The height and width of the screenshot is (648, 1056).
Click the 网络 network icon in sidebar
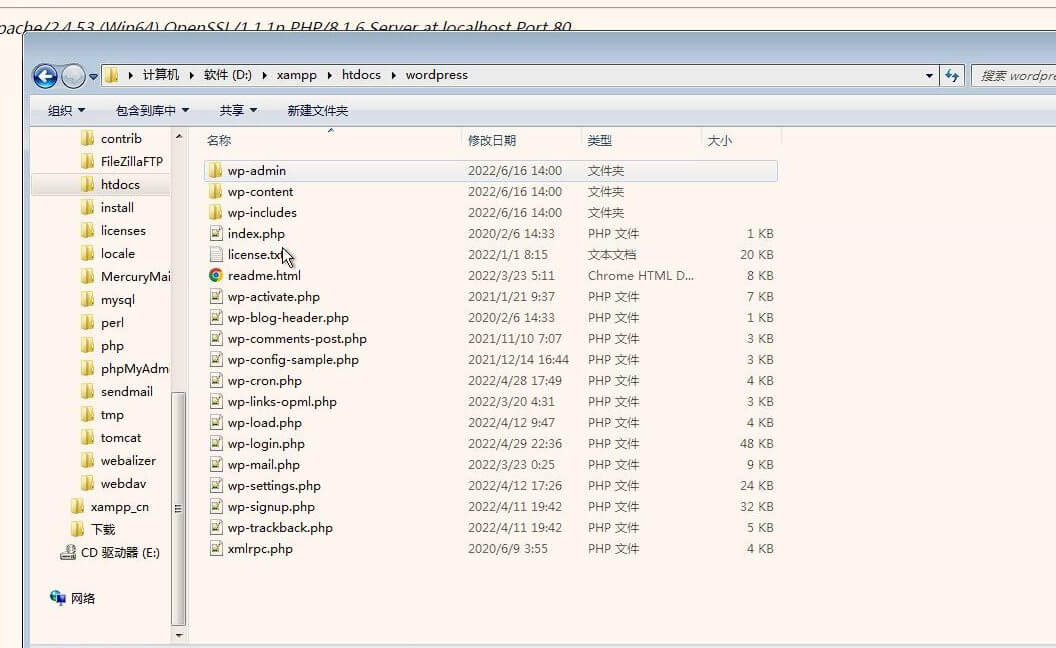[x=58, y=597]
